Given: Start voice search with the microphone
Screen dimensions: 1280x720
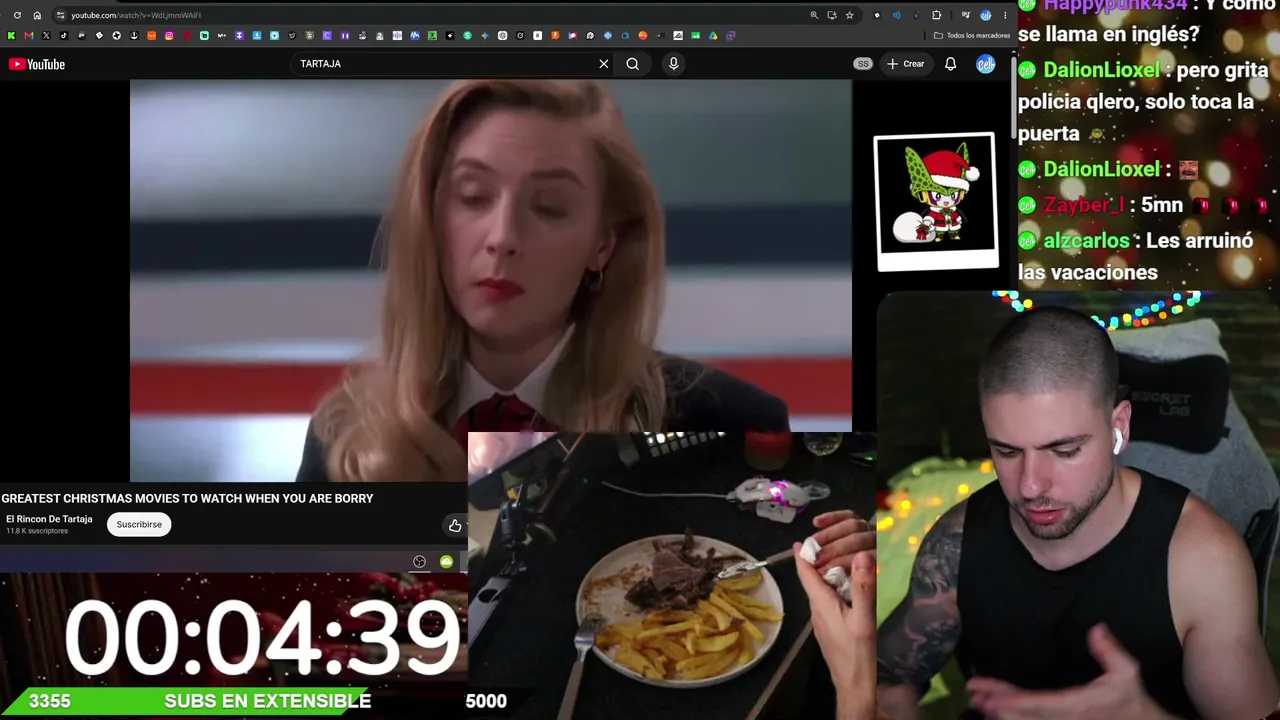Looking at the screenshot, I should [x=673, y=64].
